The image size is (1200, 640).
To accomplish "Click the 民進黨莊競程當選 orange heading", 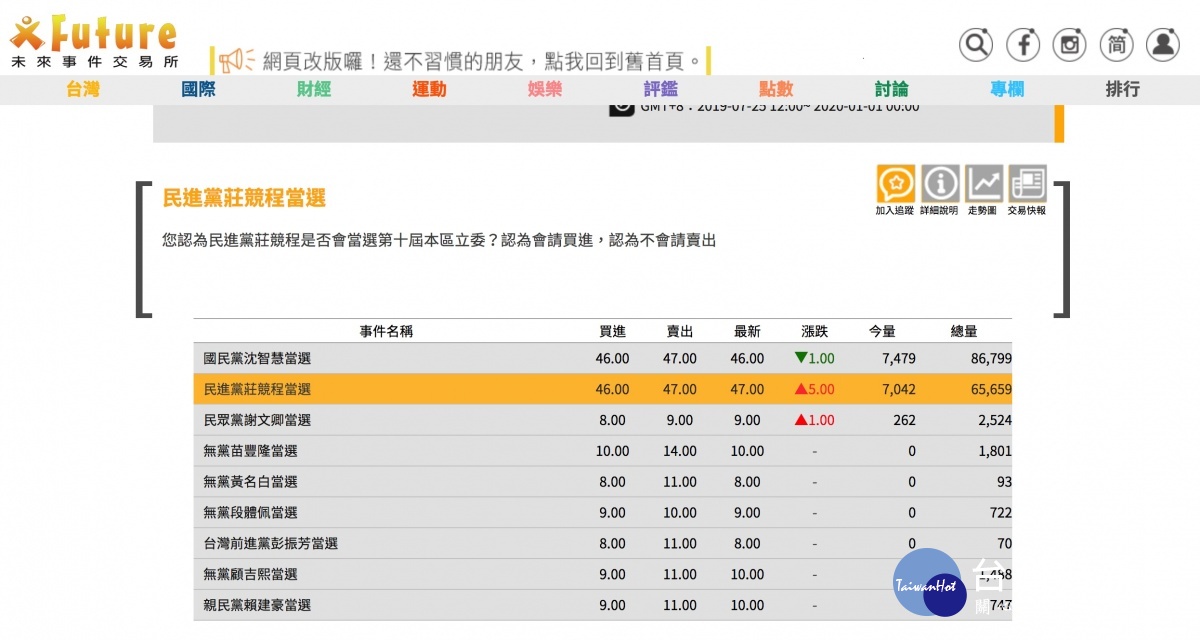I will click(x=244, y=197).
